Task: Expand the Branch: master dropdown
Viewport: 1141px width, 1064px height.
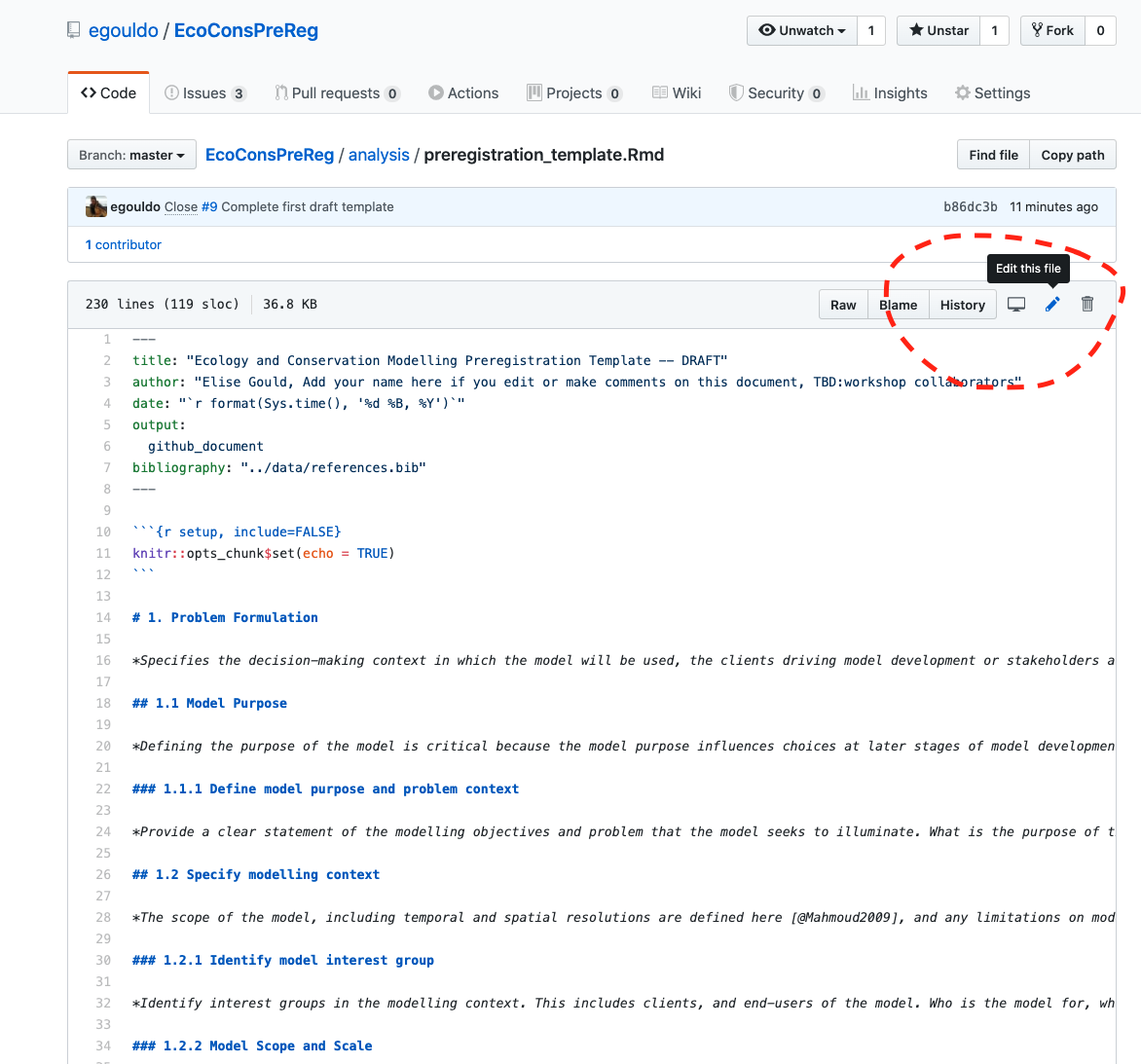Action: point(131,155)
